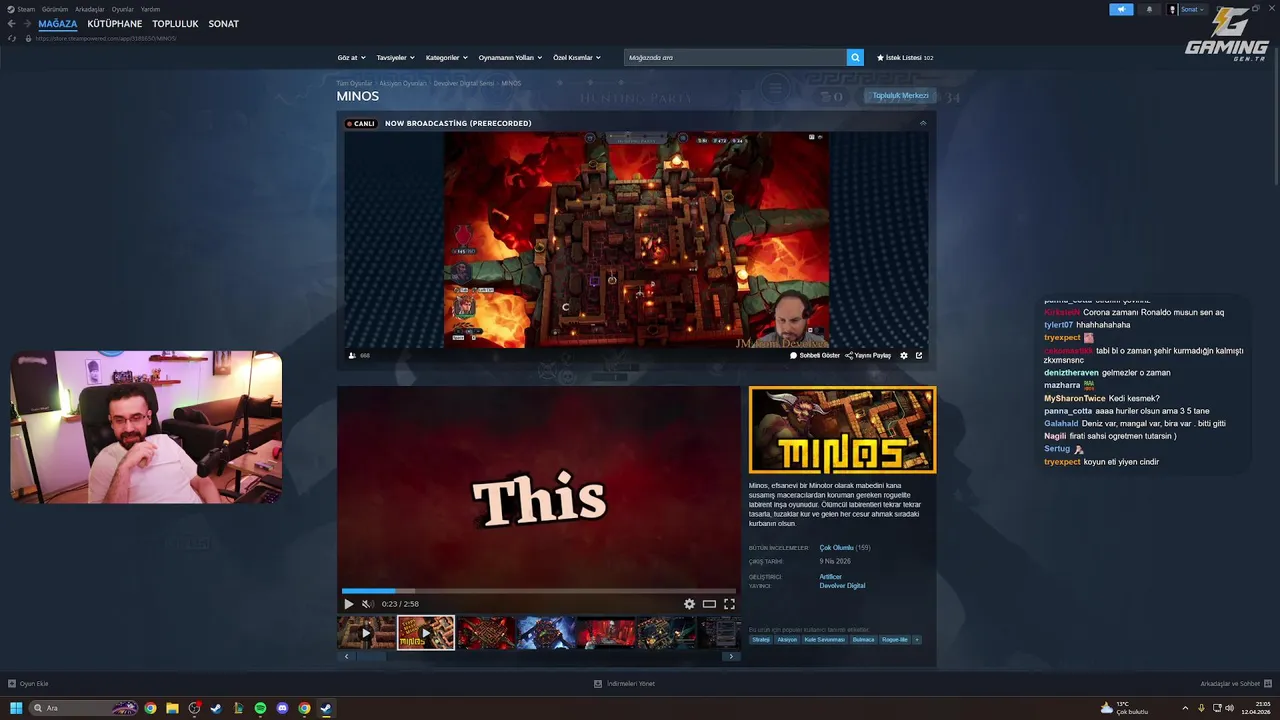Viewport: 1280px width, 720px height.
Task: Open the Steam announcements megaphone icon
Action: click(1121, 9)
